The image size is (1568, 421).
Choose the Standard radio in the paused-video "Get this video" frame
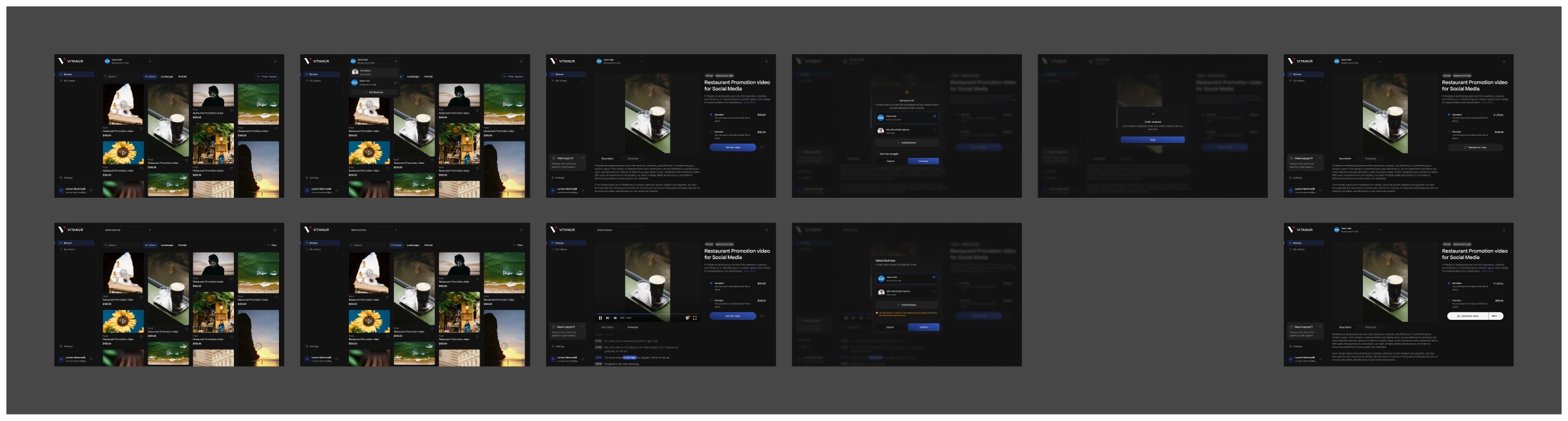[x=711, y=114]
